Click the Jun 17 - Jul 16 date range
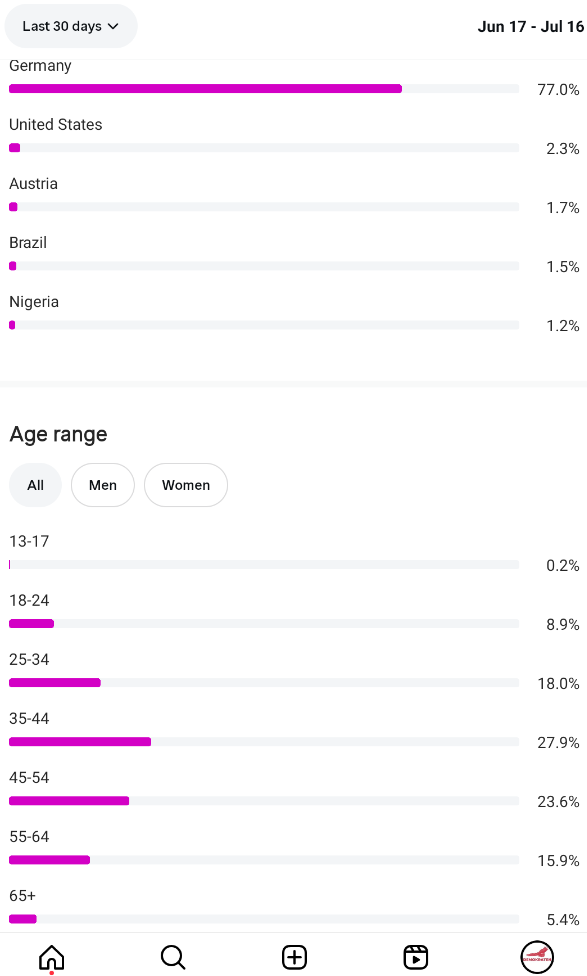 pyautogui.click(x=530, y=27)
